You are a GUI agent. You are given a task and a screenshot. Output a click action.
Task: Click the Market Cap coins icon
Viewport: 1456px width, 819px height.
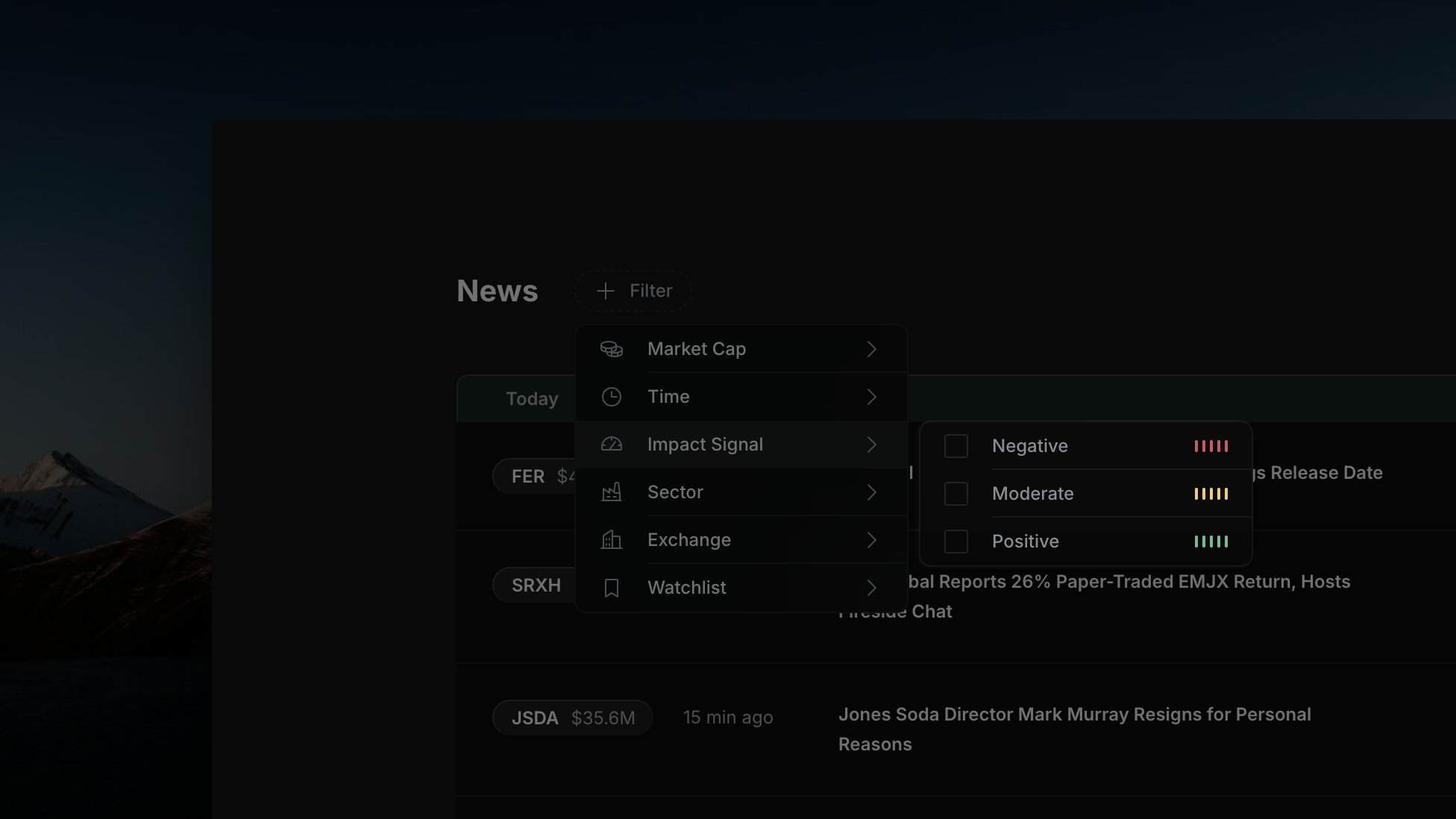coord(612,349)
